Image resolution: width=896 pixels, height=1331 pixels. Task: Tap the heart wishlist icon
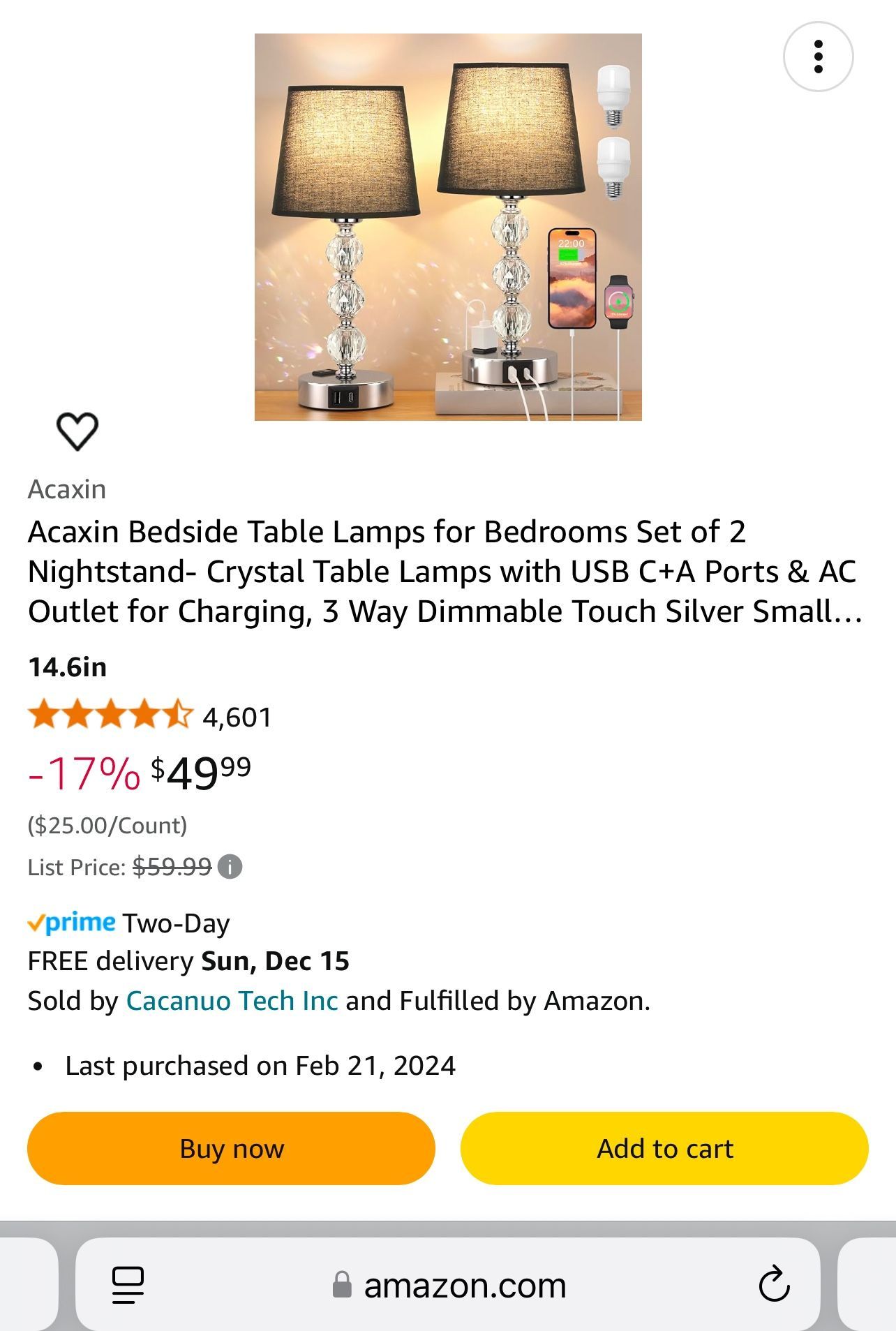[77, 431]
